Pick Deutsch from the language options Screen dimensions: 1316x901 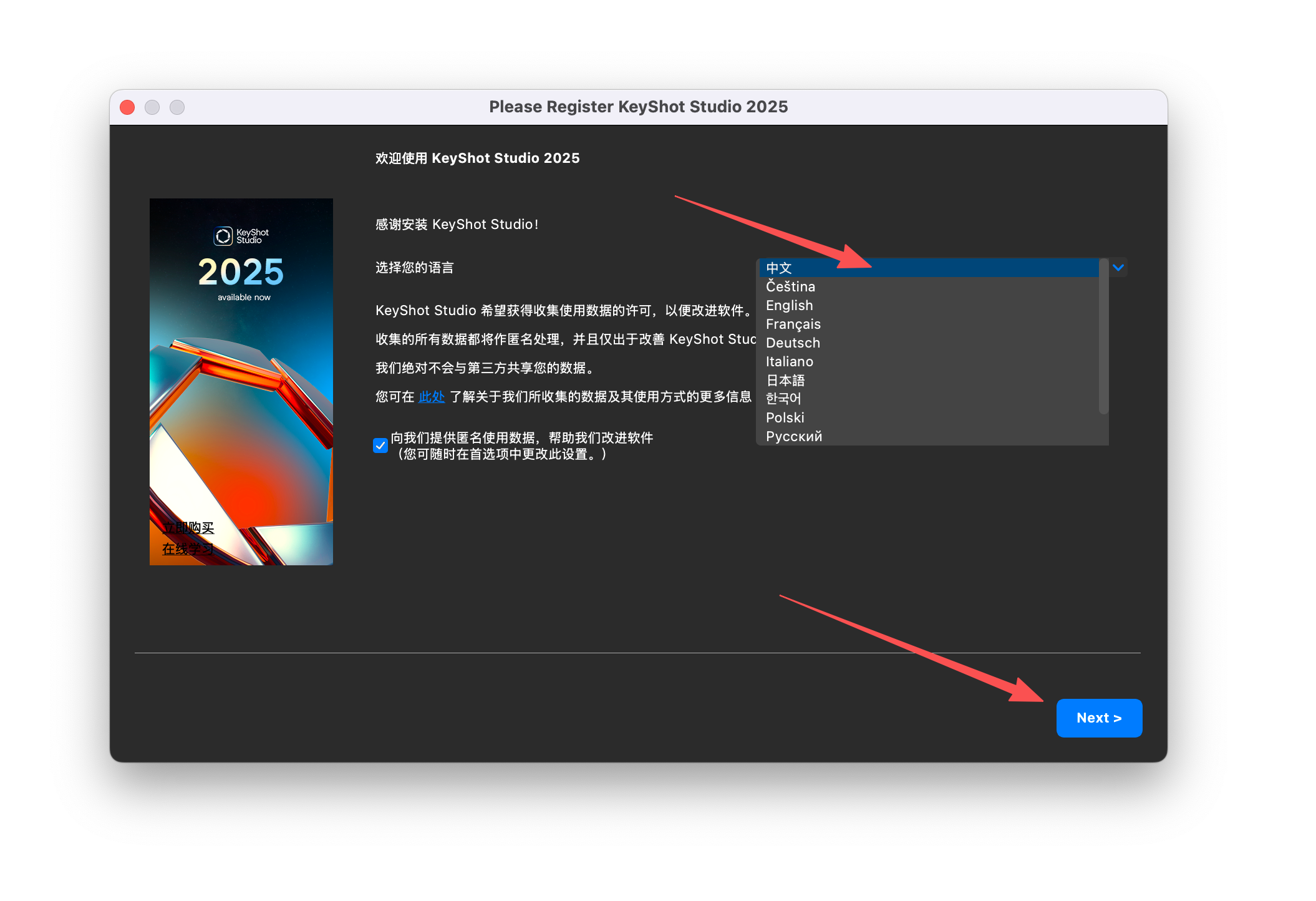click(793, 343)
